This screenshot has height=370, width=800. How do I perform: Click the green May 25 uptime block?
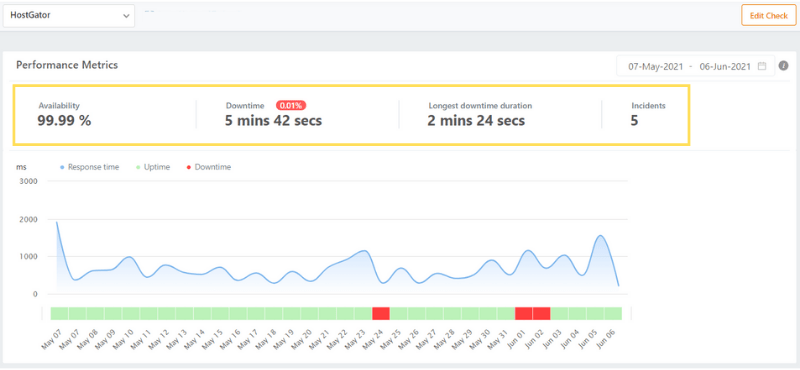click(x=399, y=313)
